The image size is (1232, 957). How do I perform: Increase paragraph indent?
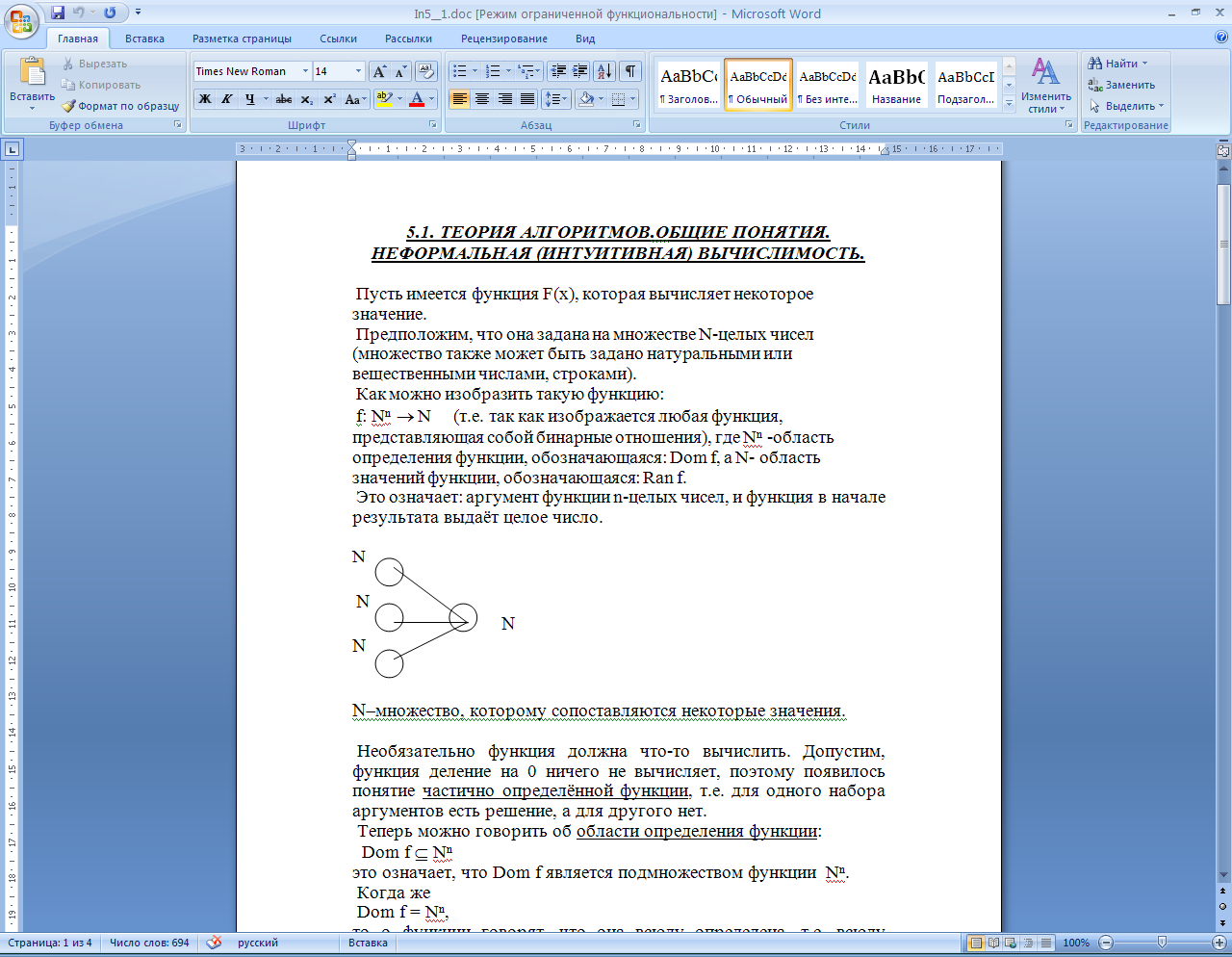tap(579, 71)
